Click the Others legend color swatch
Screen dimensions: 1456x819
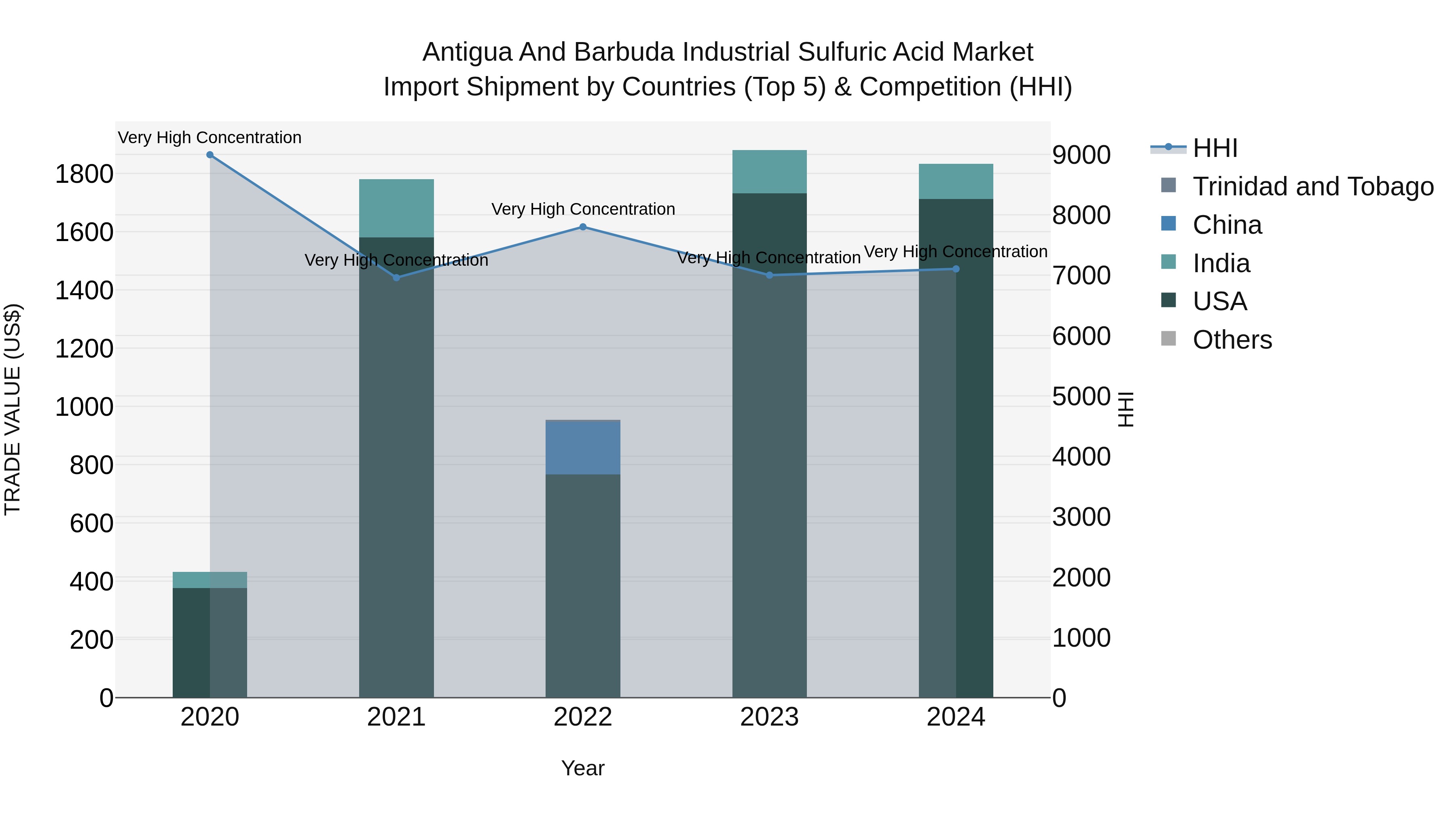click(1168, 339)
